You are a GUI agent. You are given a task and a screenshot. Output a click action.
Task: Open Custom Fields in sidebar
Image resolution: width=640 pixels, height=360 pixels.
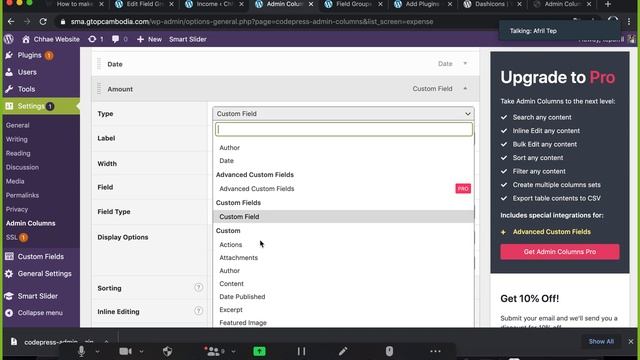40,257
